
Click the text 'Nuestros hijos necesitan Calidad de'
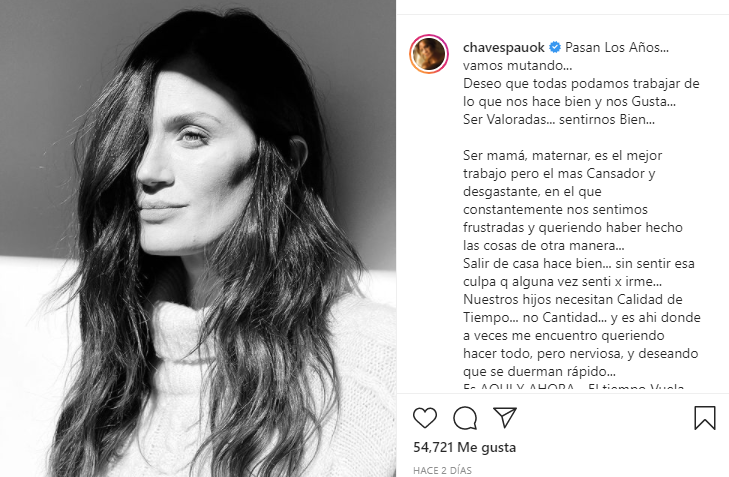[573, 299]
